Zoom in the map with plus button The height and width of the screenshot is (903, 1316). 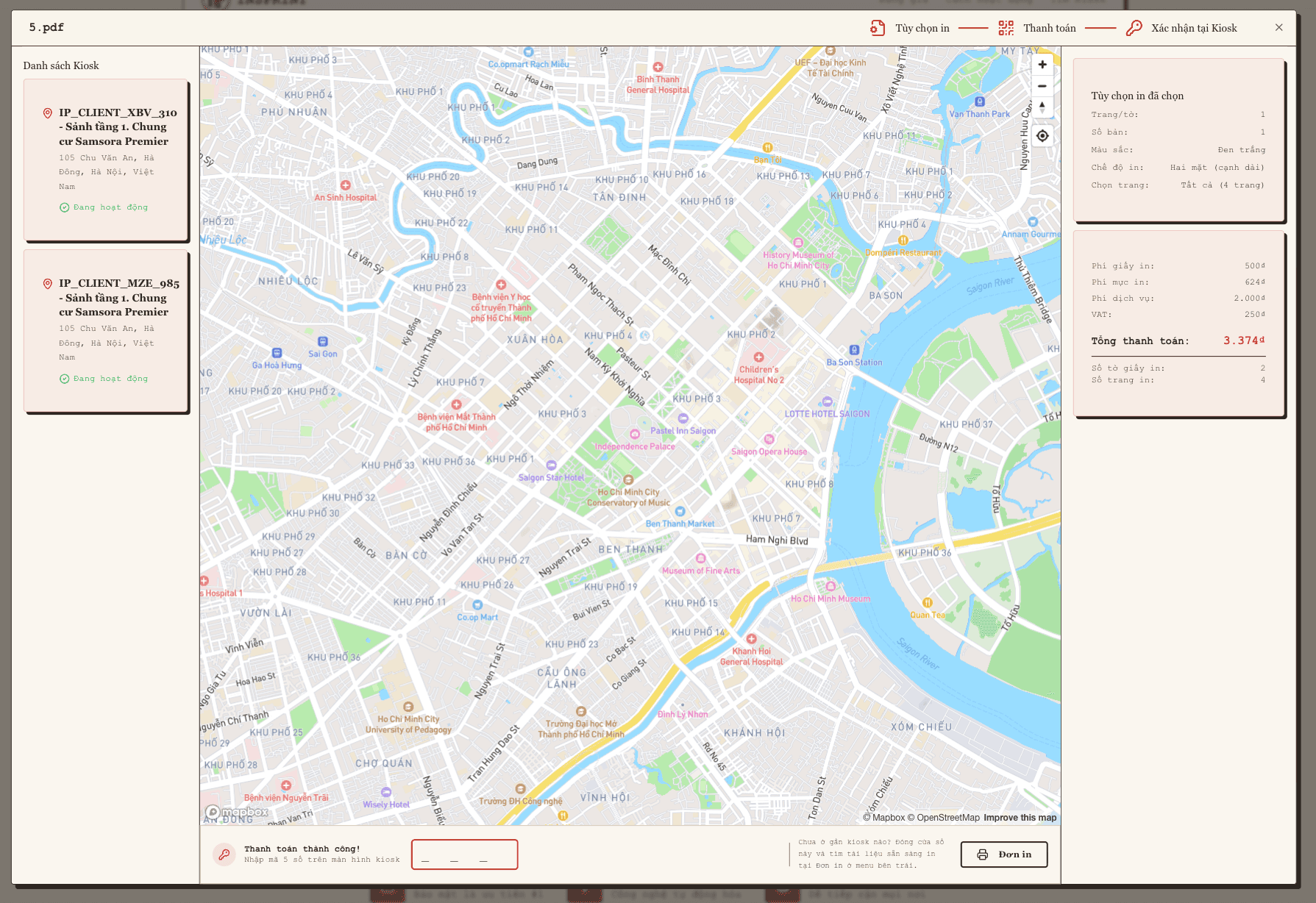(x=1042, y=65)
